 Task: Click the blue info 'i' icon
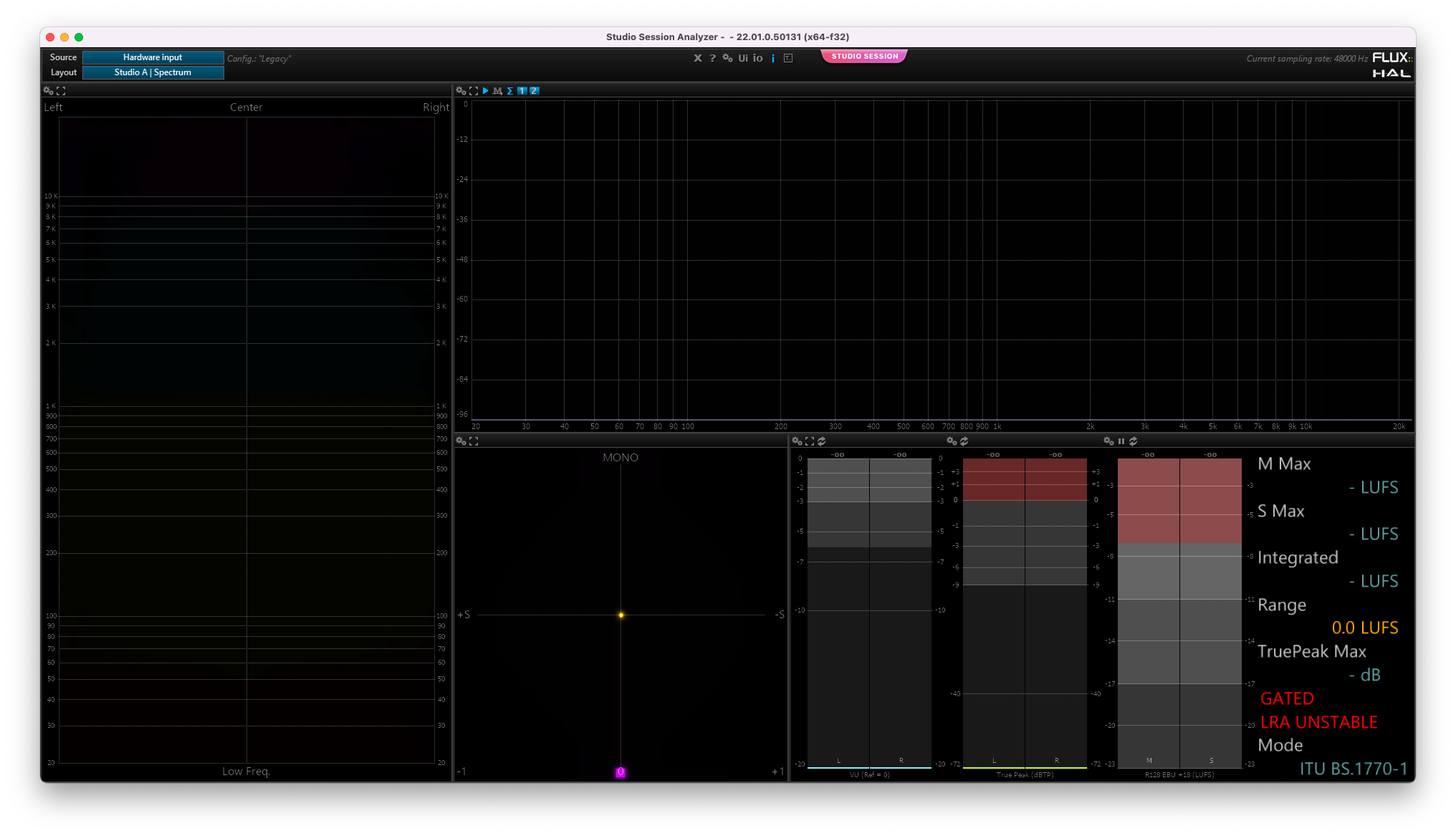pos(773,59)
